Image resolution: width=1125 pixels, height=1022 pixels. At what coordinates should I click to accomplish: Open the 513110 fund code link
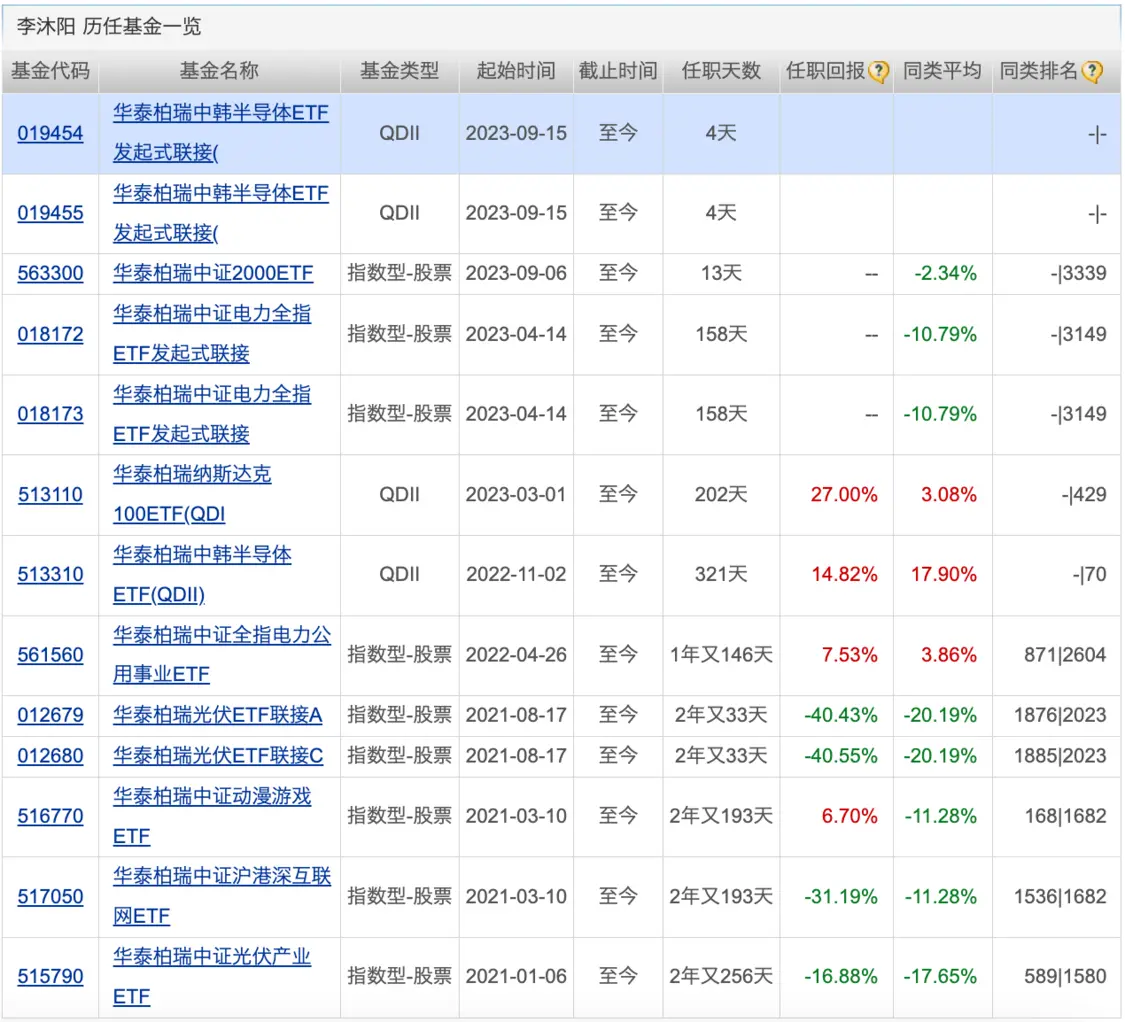[50, 494]
